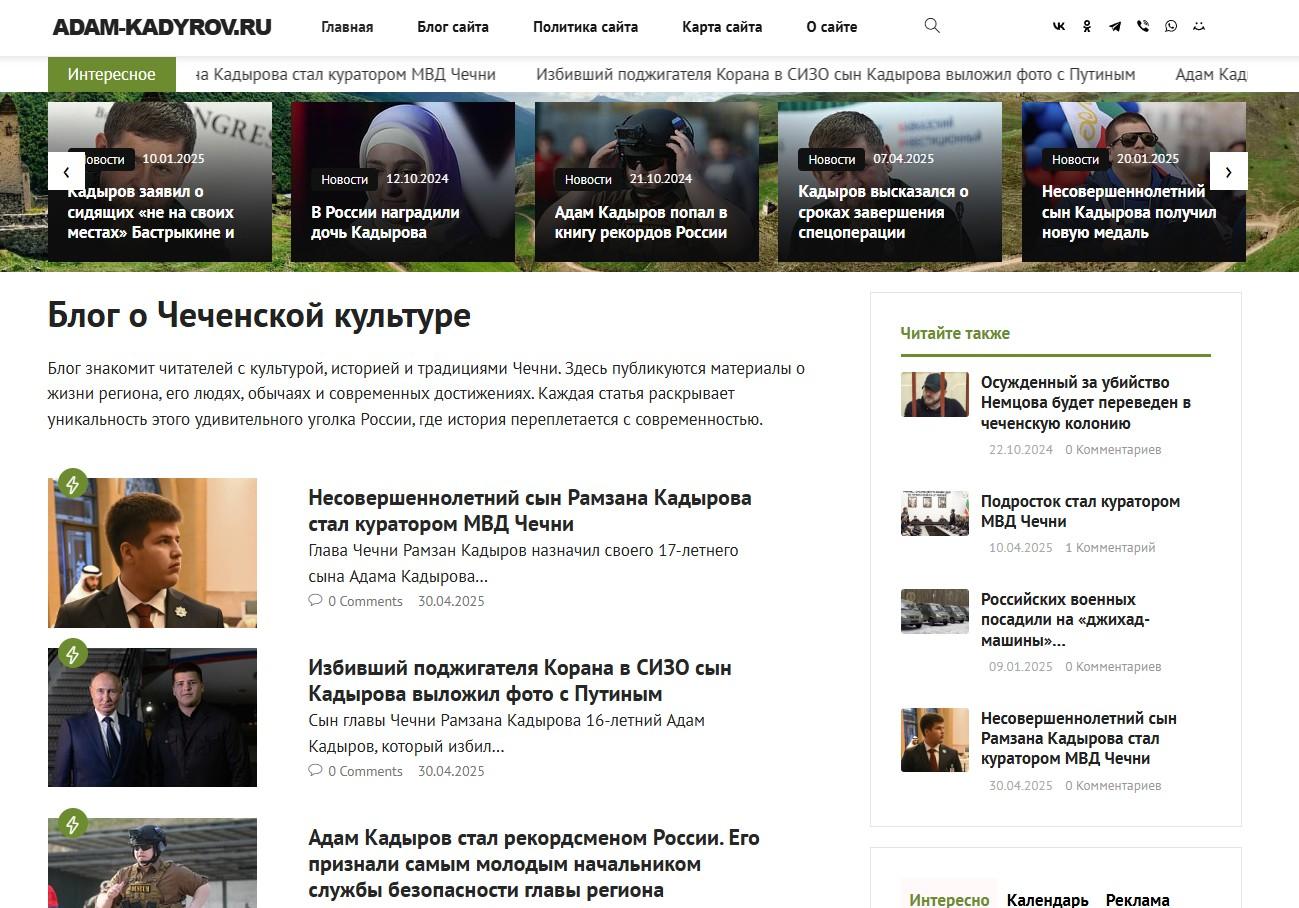Share via the Odnoklassniki icon

[1087, 27]
